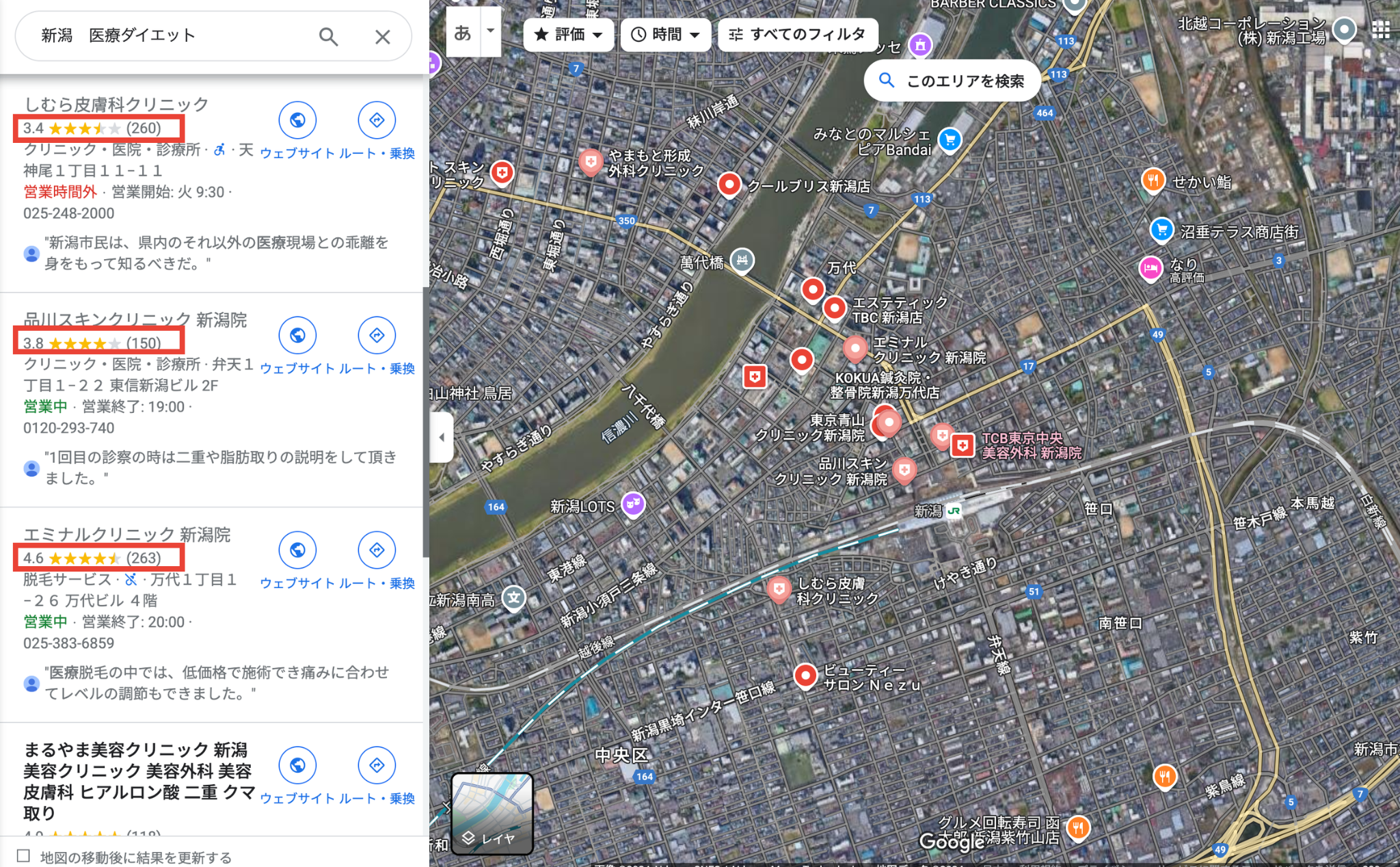Viewport: 1400px width, 867px height.
Task: Expand the input method dropdown arrow
Action: point(490,32)
